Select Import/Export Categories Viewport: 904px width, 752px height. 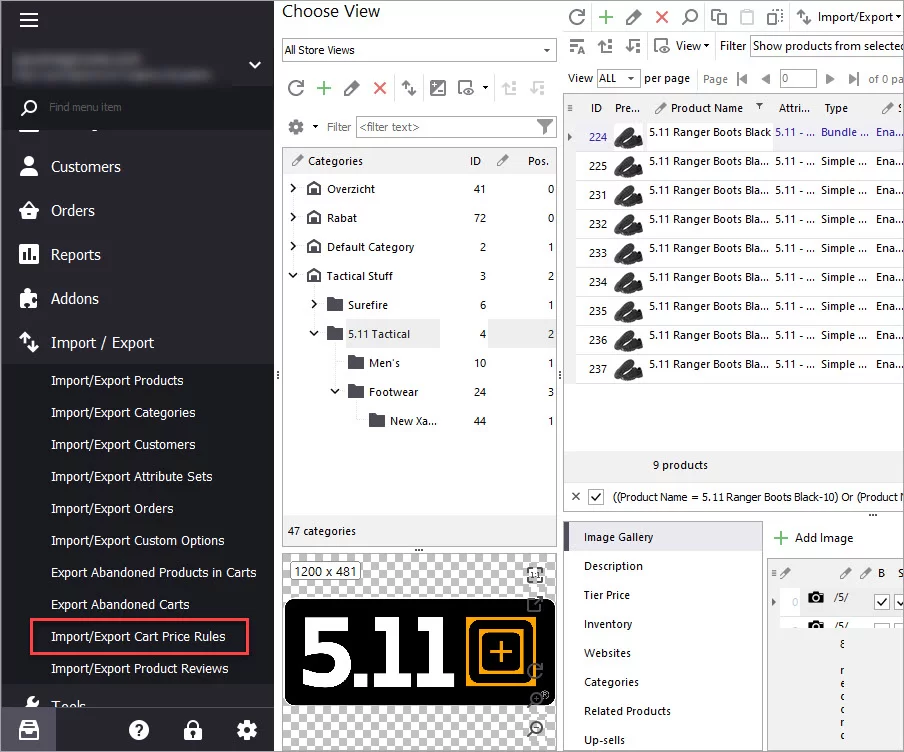coord(123,412)
